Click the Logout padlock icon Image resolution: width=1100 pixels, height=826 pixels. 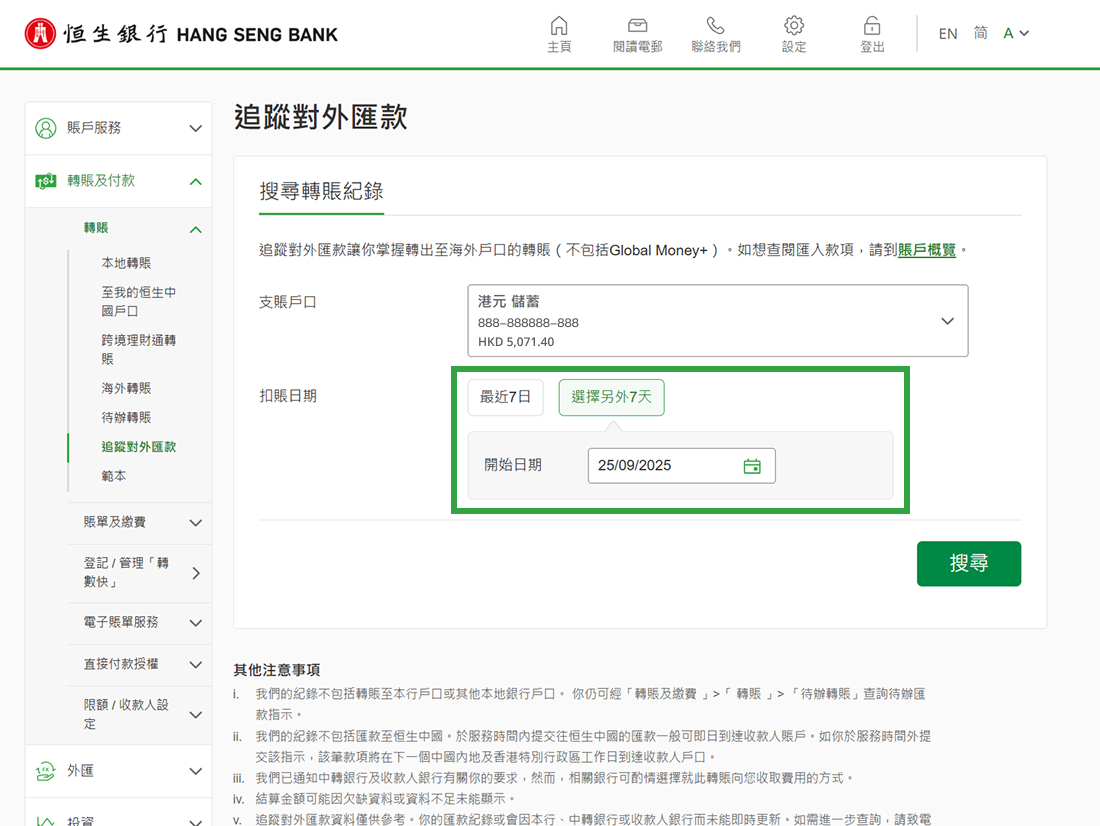click(x=872, y=26)
